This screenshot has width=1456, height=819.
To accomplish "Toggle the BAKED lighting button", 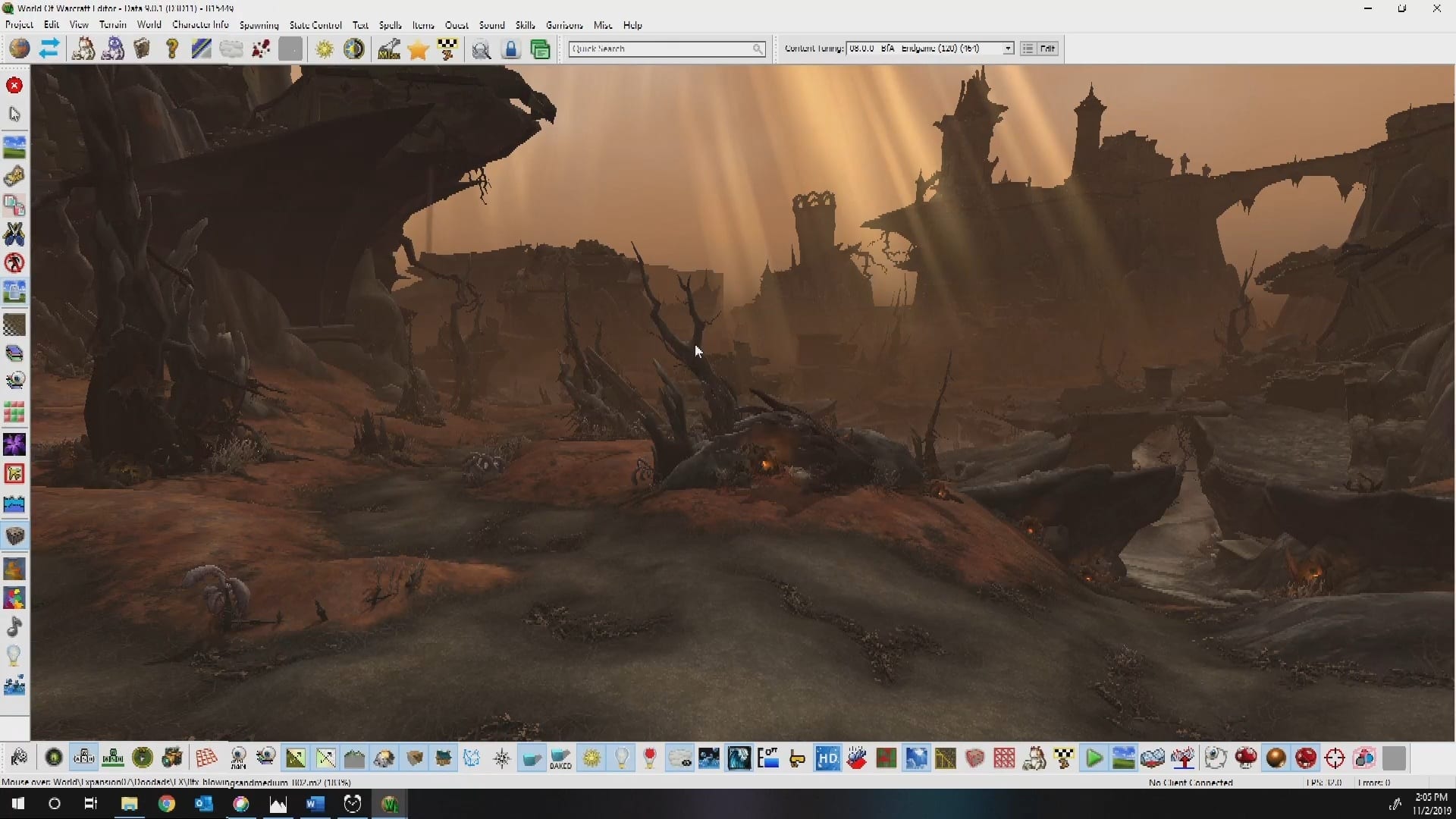I will (561, 758).
